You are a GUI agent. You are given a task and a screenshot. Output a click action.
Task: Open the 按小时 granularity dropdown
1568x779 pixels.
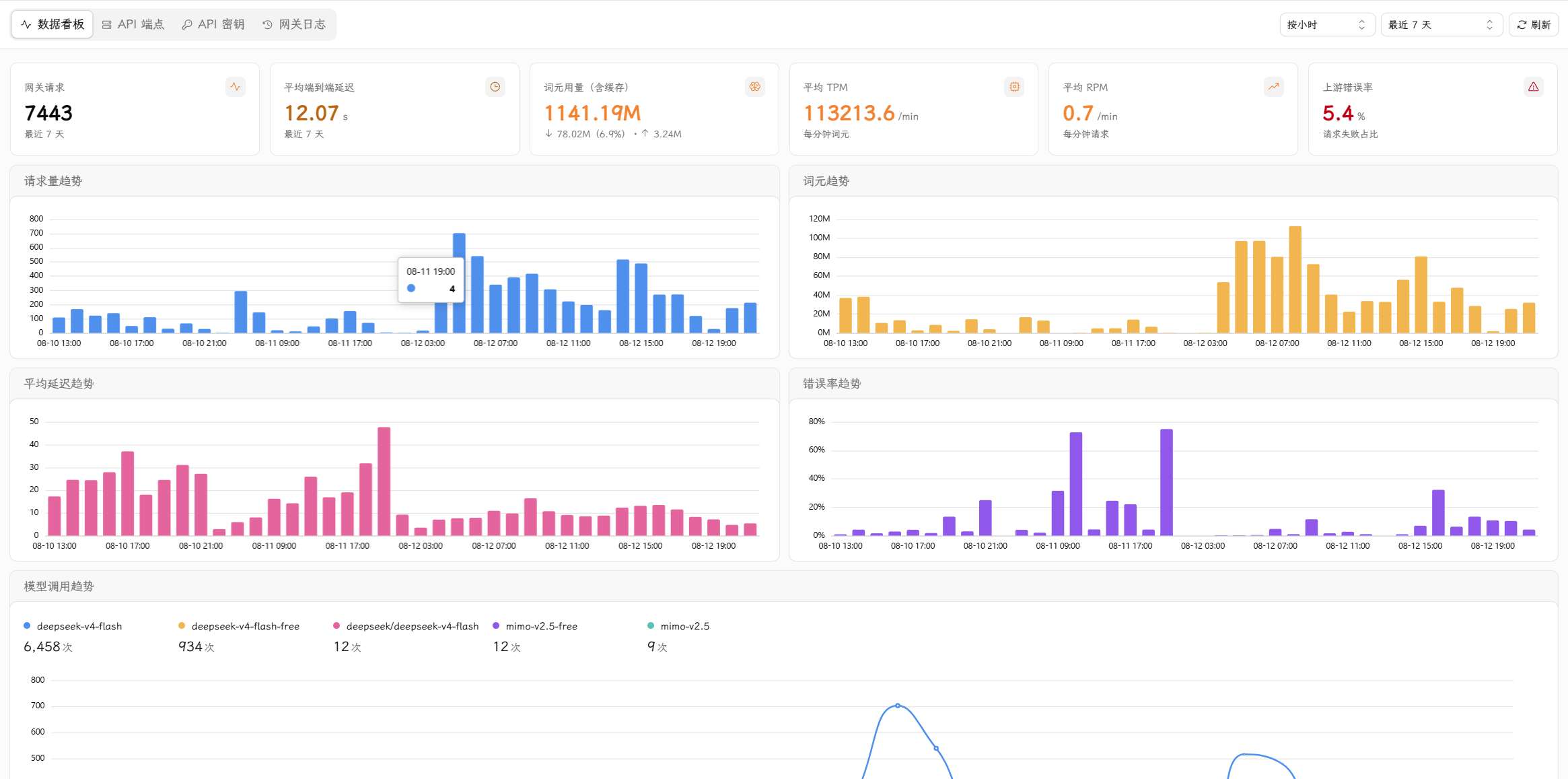click(x=1326, y=25)
